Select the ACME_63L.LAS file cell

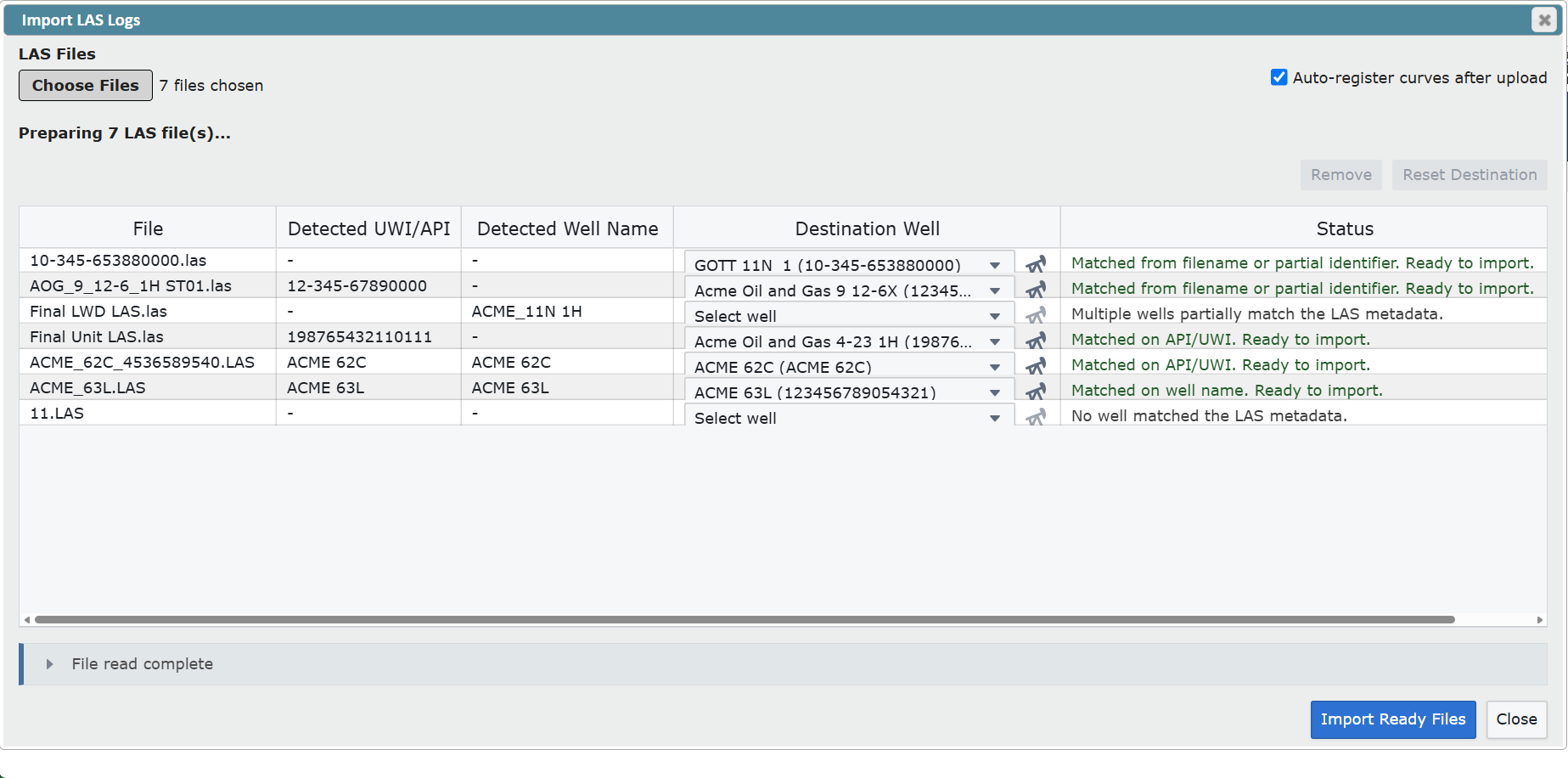pos(148,388)
